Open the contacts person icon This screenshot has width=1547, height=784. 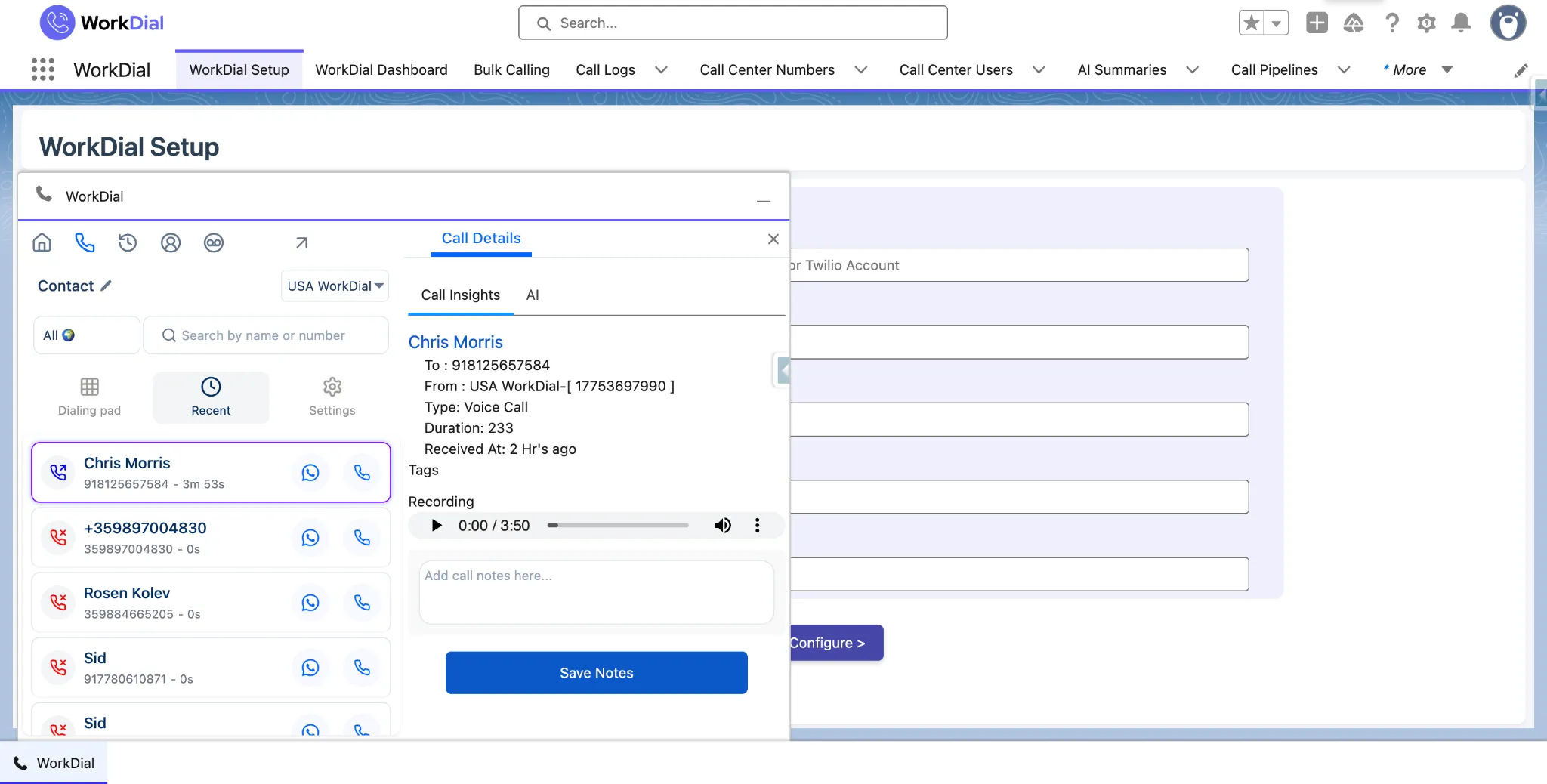(x=171, y=242)
